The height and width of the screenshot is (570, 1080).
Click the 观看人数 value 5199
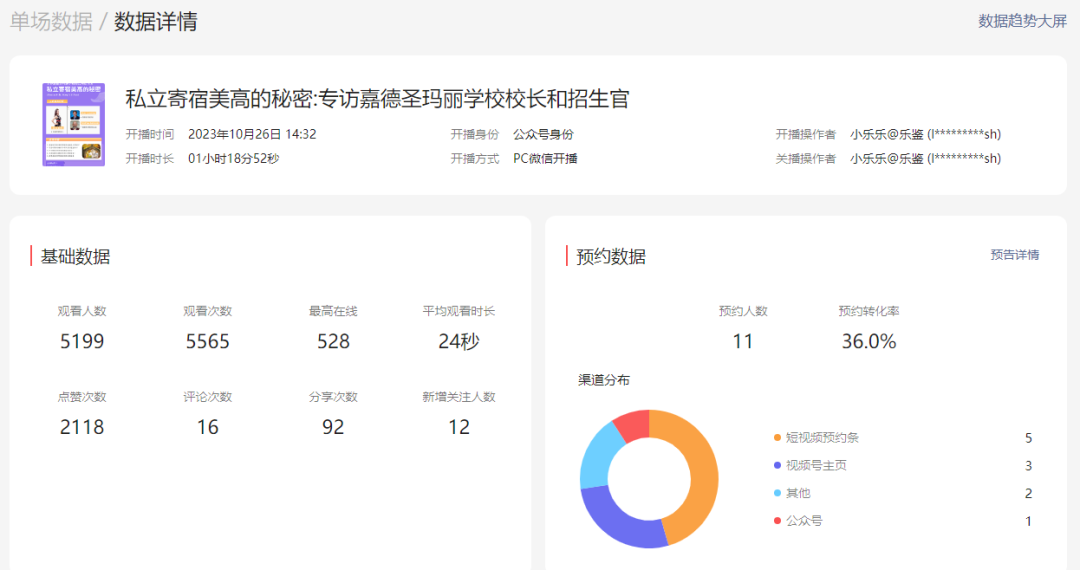tap(82, 341)
